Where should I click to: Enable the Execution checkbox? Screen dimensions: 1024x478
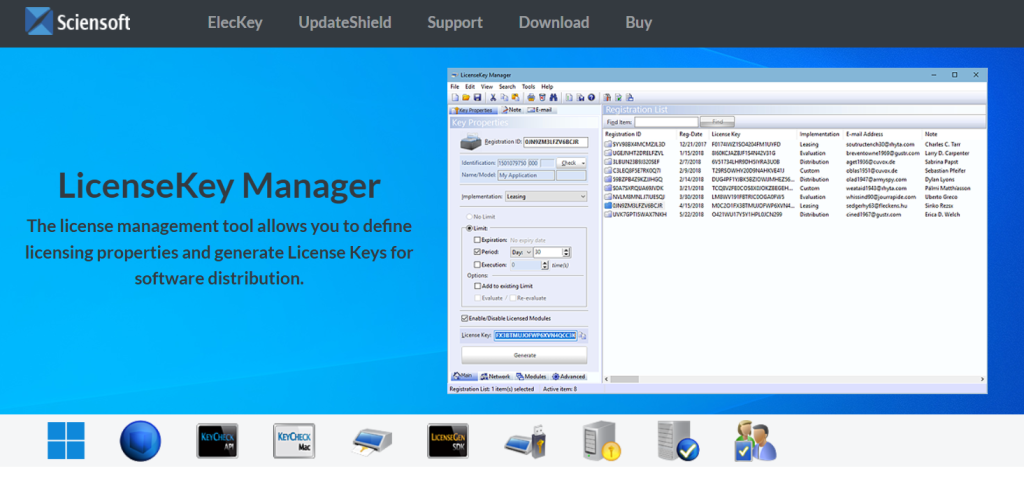tap(477, 264)
